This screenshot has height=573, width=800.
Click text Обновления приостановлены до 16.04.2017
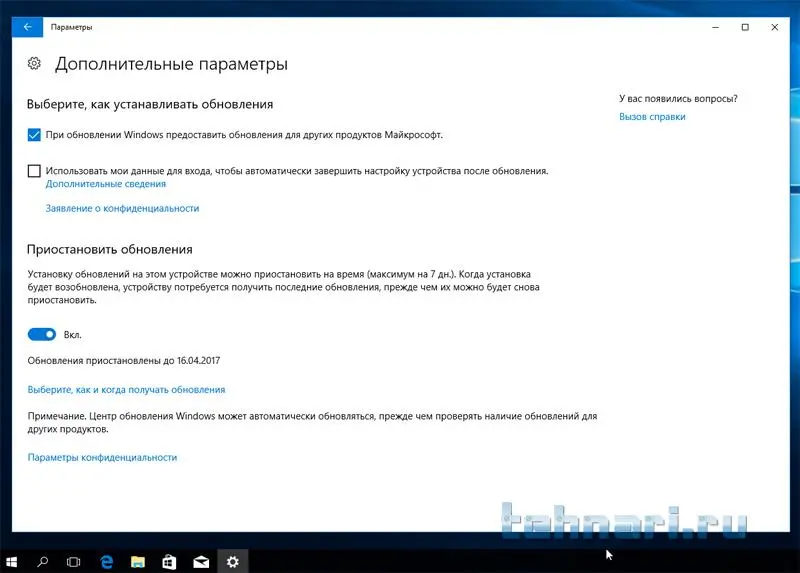click(x=124, y=360)
